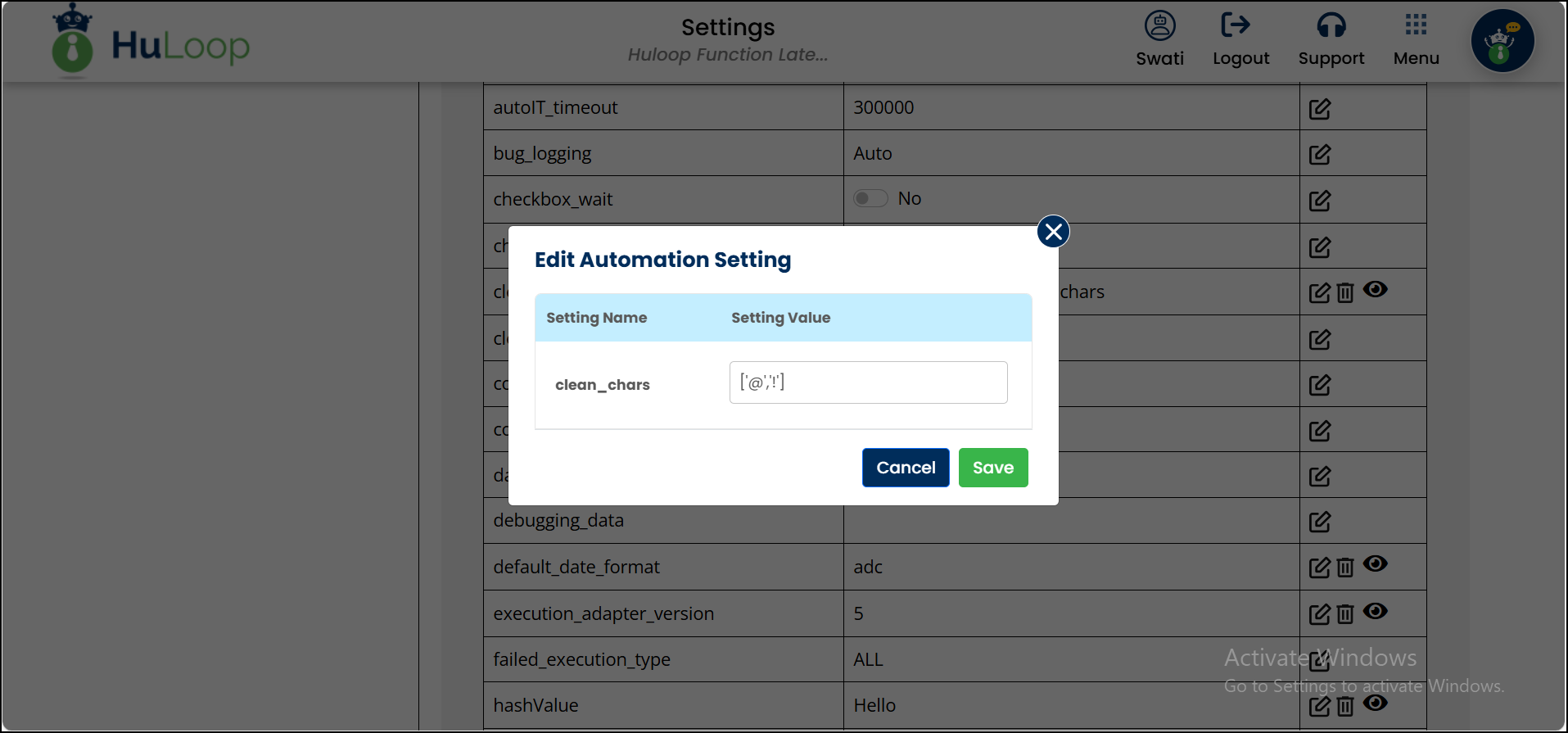The image size is (1568, 733).
Task: Toggle the checkbox_wait switch
Action: 870,199
